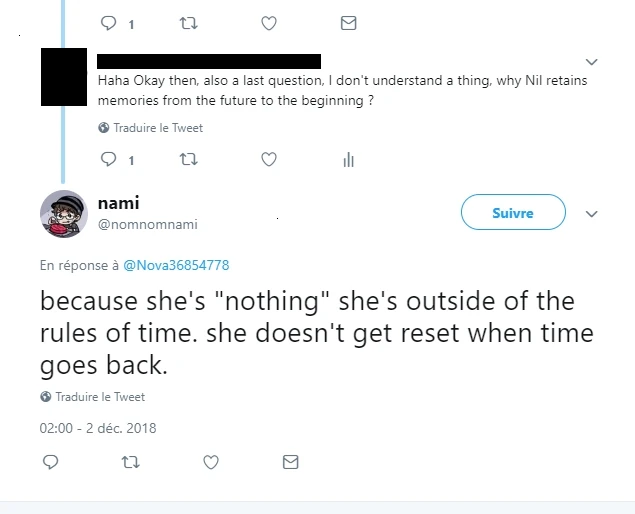Translate nami's tweet with Traduire le Tweet
The width and height of the screenshot is (635, 514).
(100, 397)
